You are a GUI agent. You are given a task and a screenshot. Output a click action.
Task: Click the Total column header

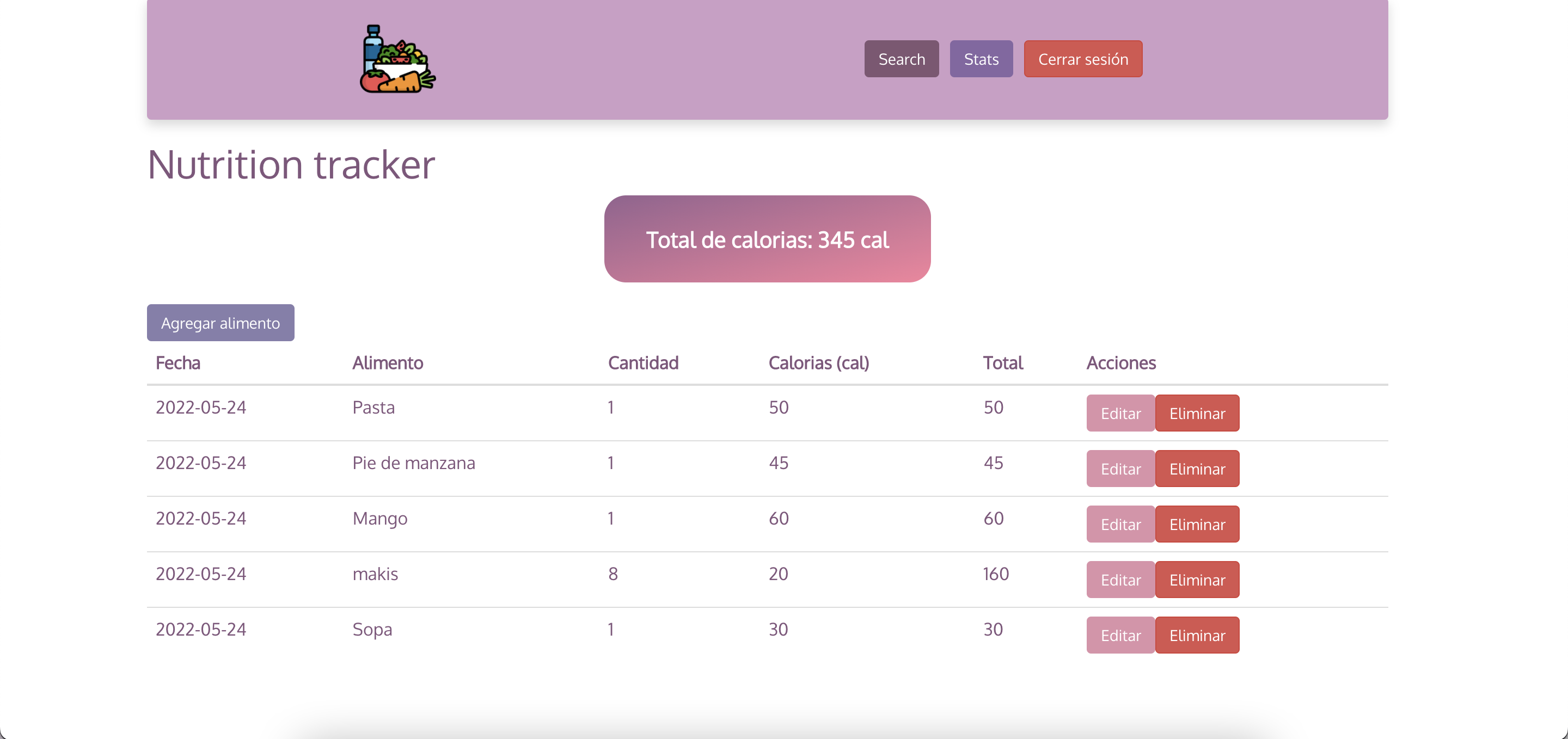point(1002,363)
